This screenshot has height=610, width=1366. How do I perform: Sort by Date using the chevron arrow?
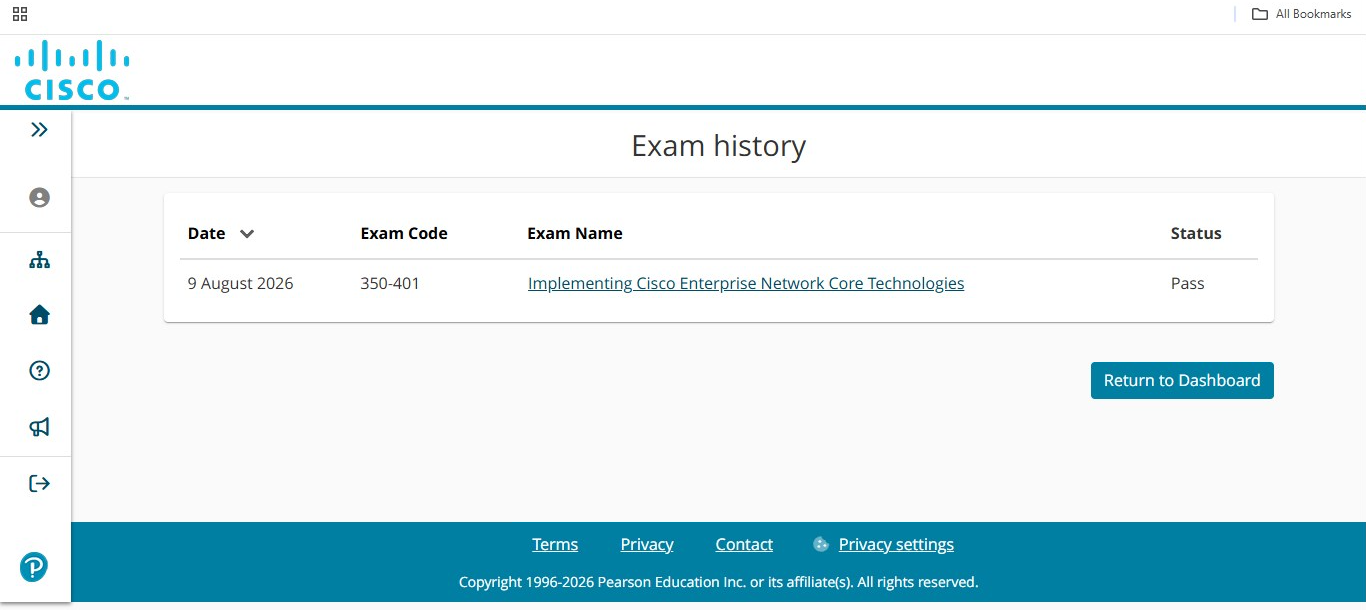tap(247, 234)
